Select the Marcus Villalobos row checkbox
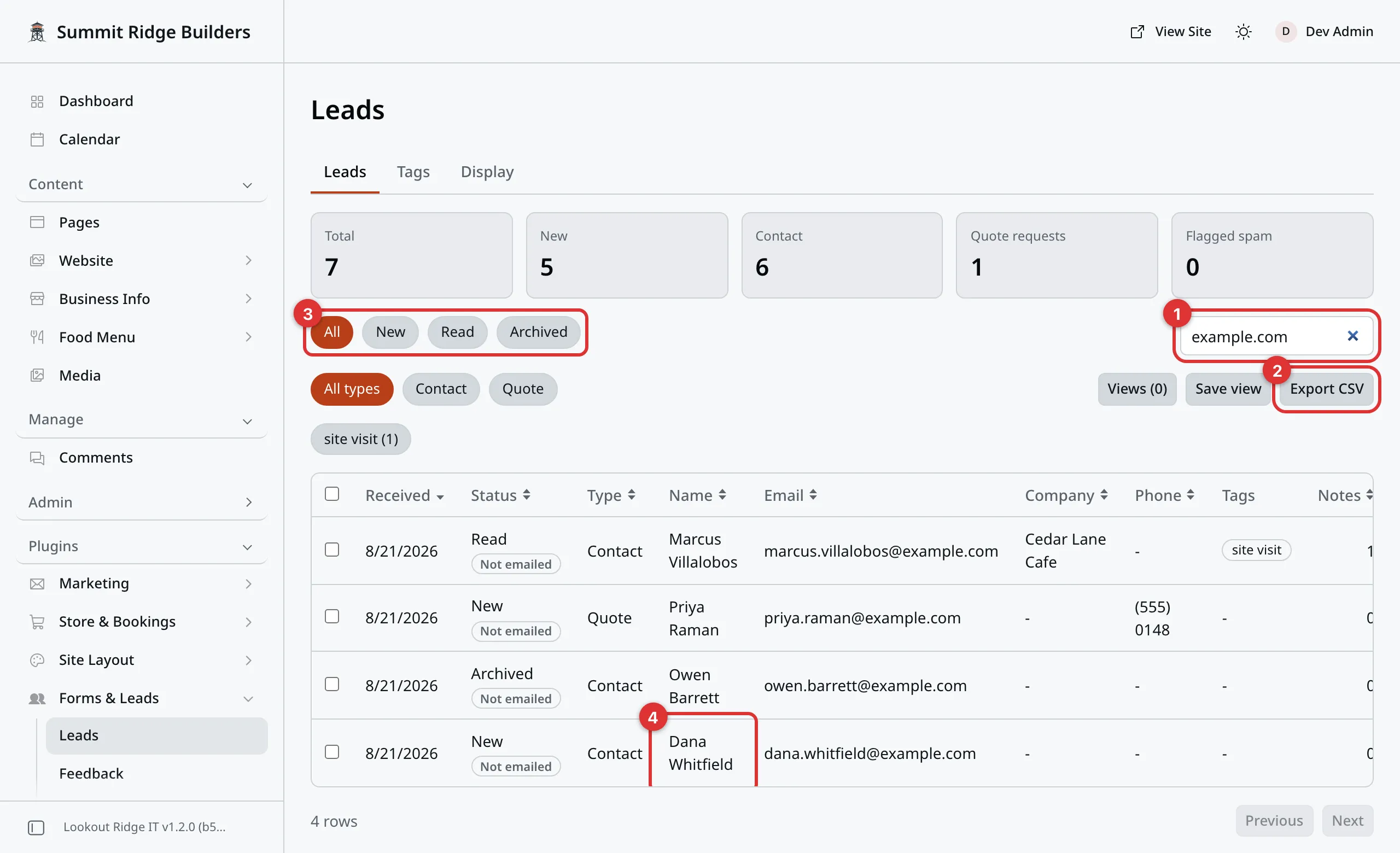 pos(332,550)
